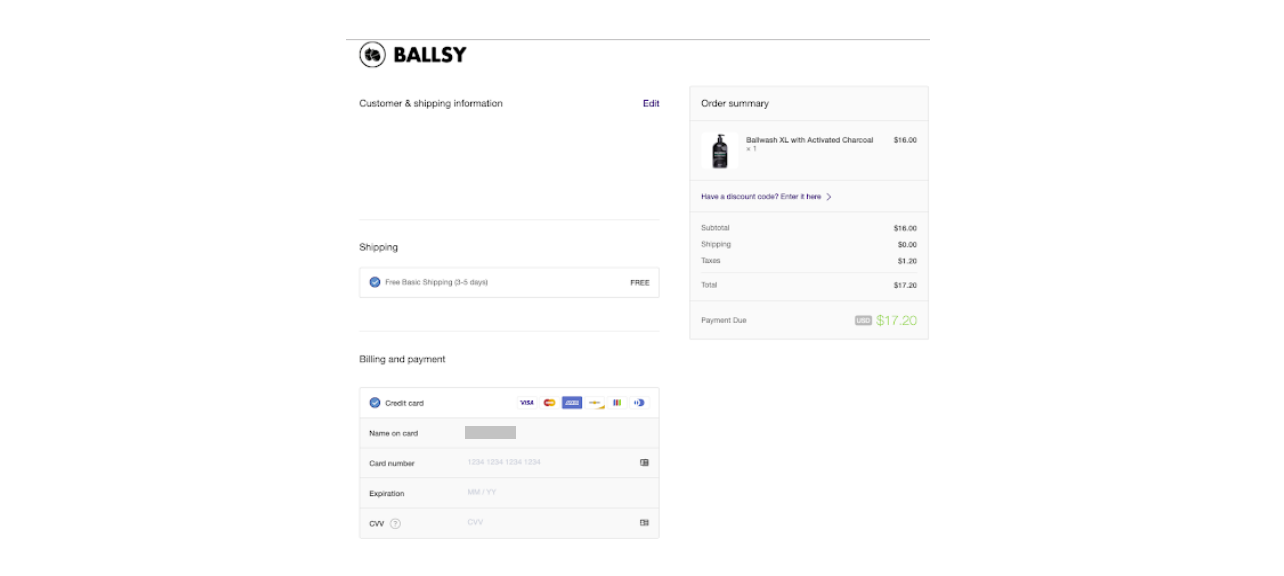Screen dimensions: 1284x576
Task: Click the card icon in CVV field
Action: 644,522
